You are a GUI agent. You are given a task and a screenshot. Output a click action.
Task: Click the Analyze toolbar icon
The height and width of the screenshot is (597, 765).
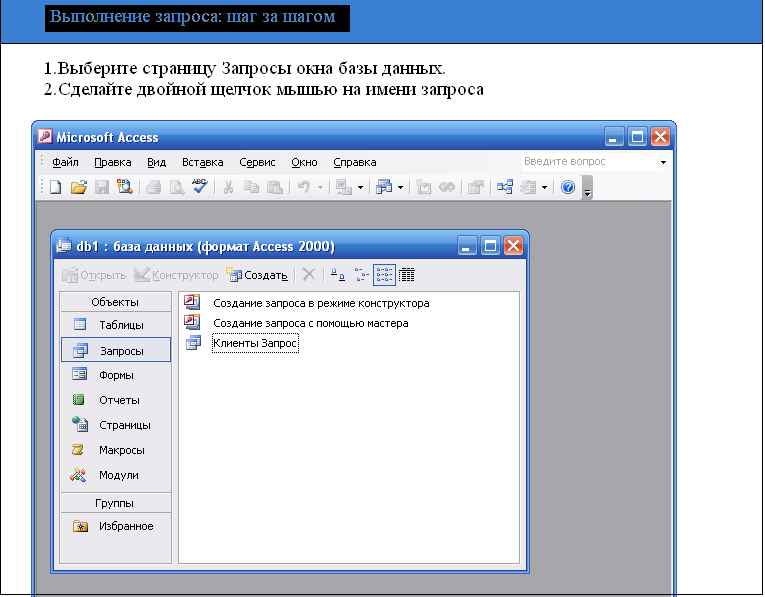(384, 187)
